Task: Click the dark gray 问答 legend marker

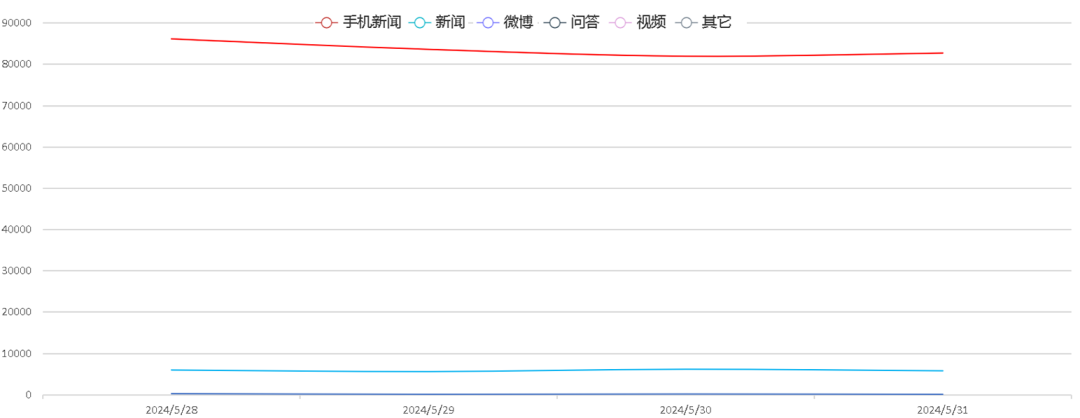Action: 555,22
